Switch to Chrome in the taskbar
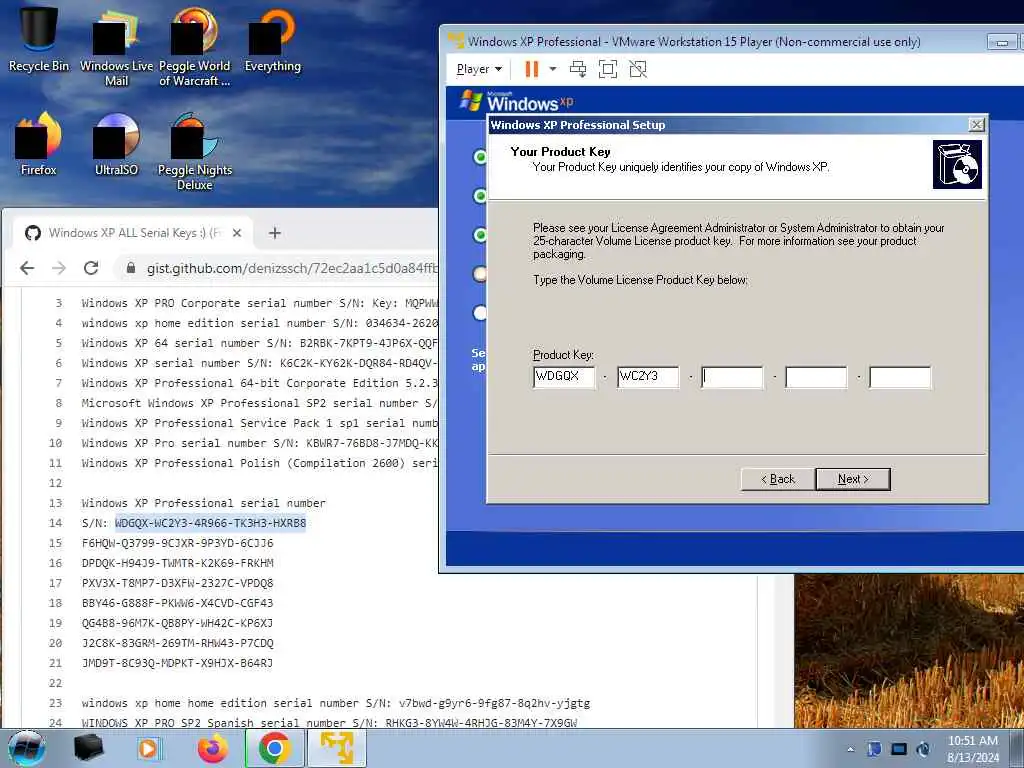 pyautogui.click(x=275, y=748)
